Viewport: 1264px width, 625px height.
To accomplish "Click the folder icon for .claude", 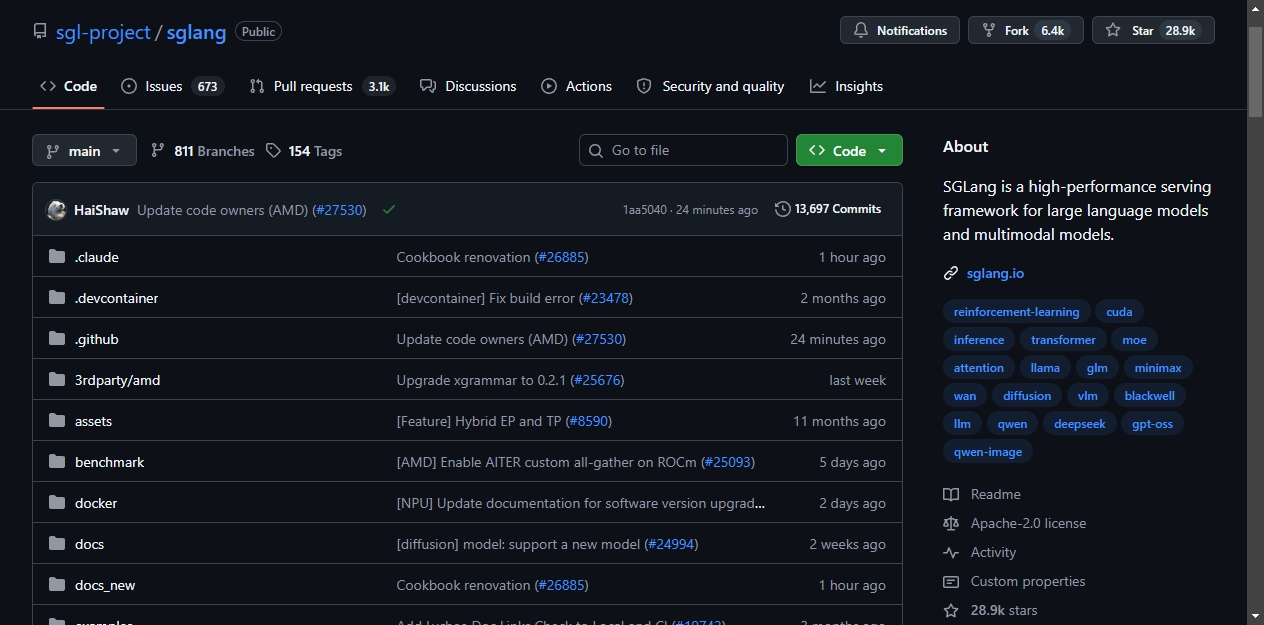I will (x=57, y=257).
